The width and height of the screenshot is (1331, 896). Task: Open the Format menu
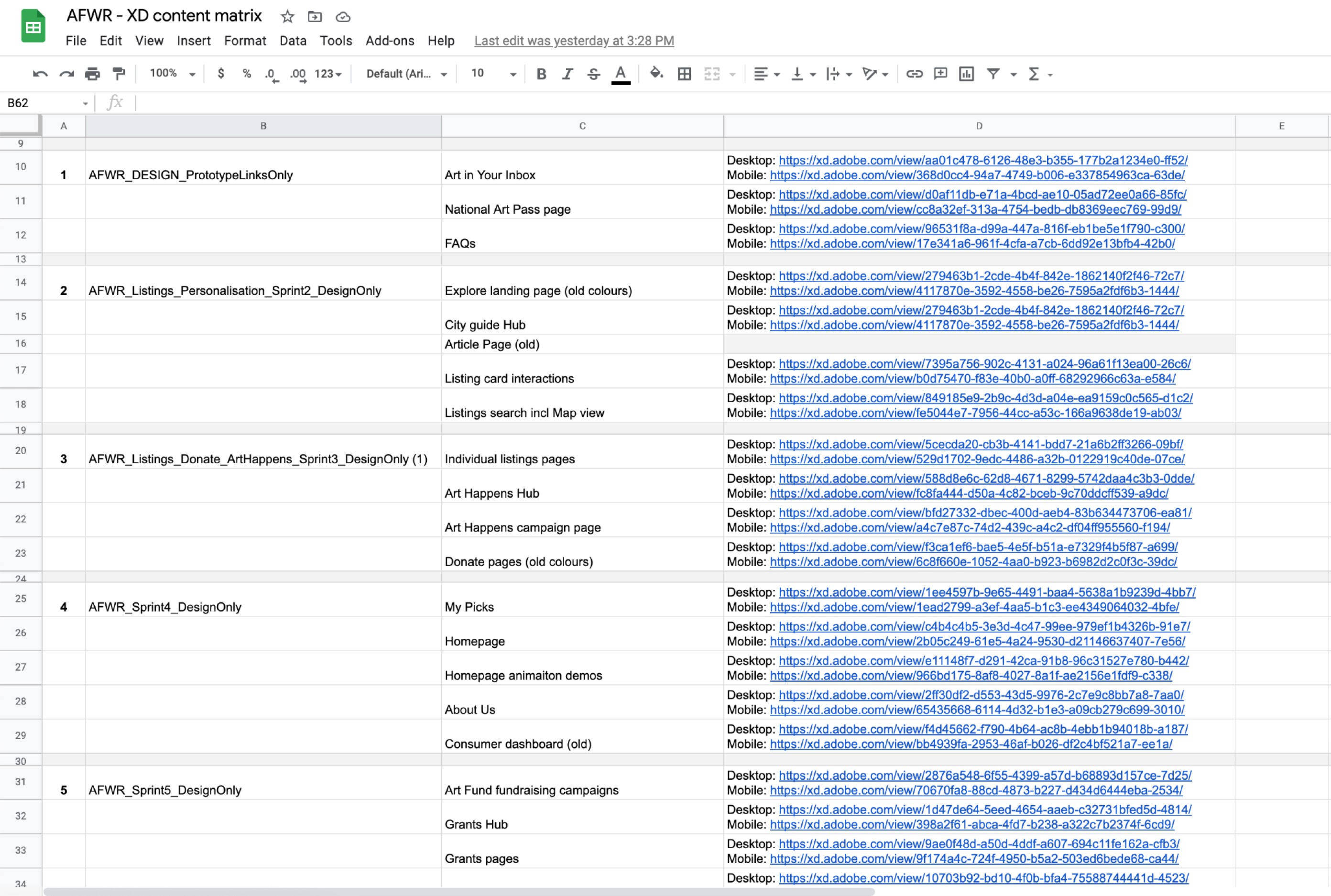click(245, 41)
